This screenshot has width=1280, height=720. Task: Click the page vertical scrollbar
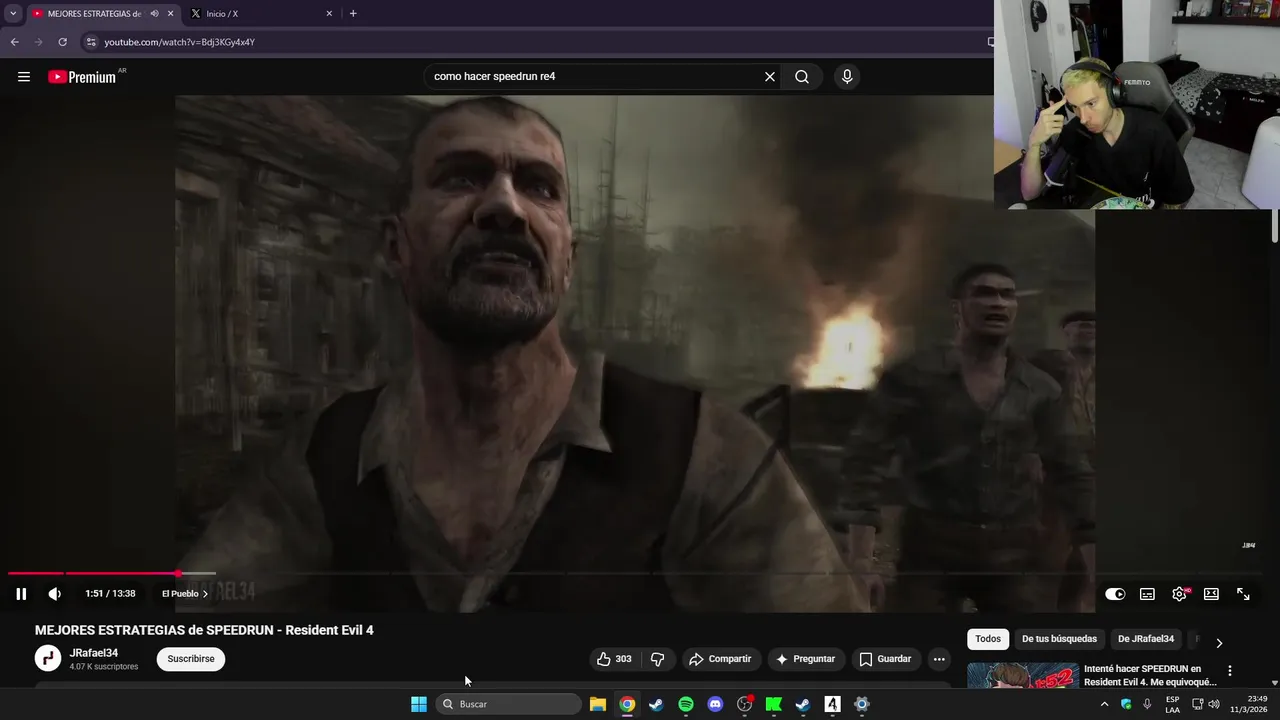[x=1275, y=226]
